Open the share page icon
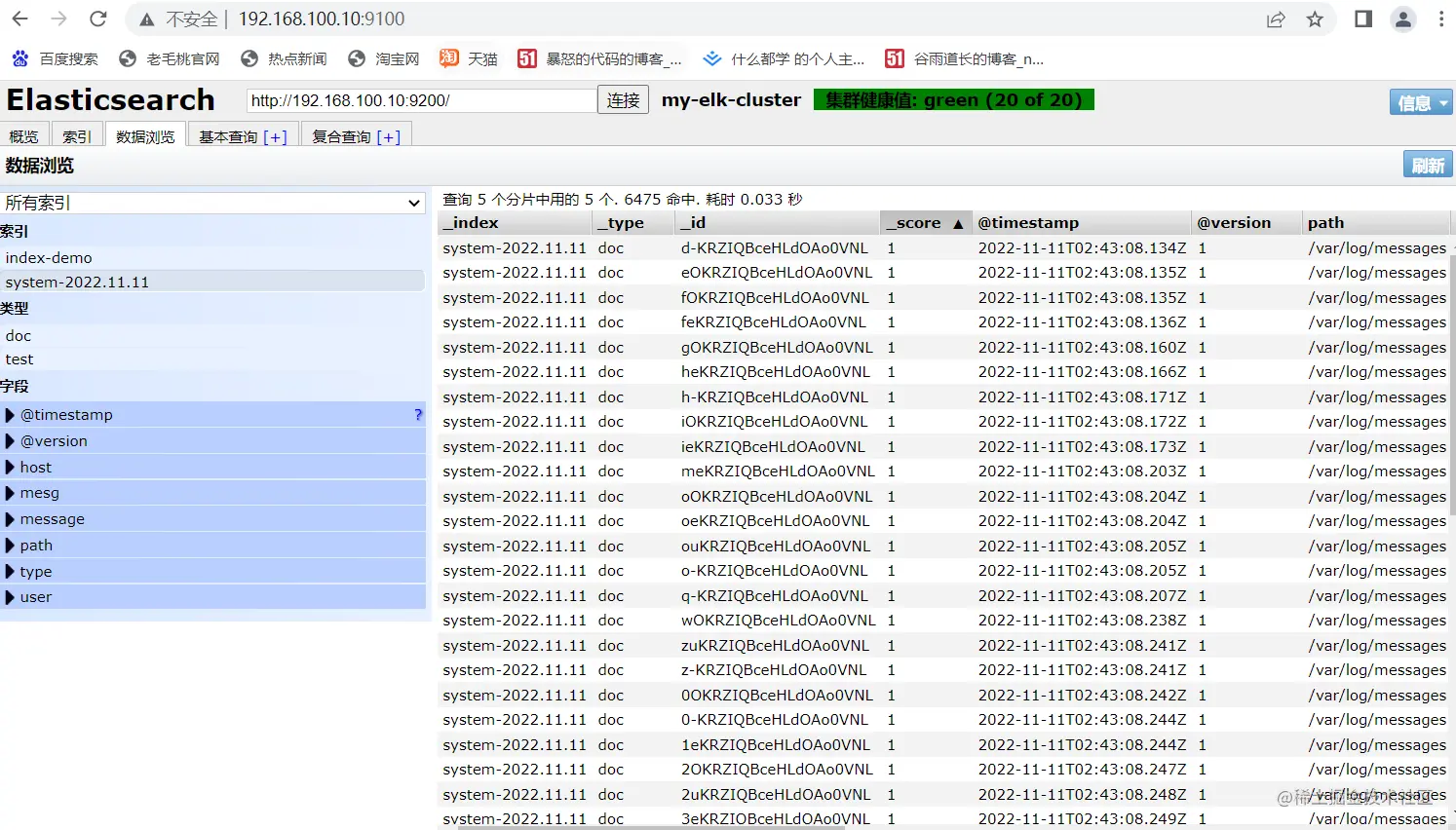The width and height of the screenshot is (1456, 830). (x=1275, y=19)
